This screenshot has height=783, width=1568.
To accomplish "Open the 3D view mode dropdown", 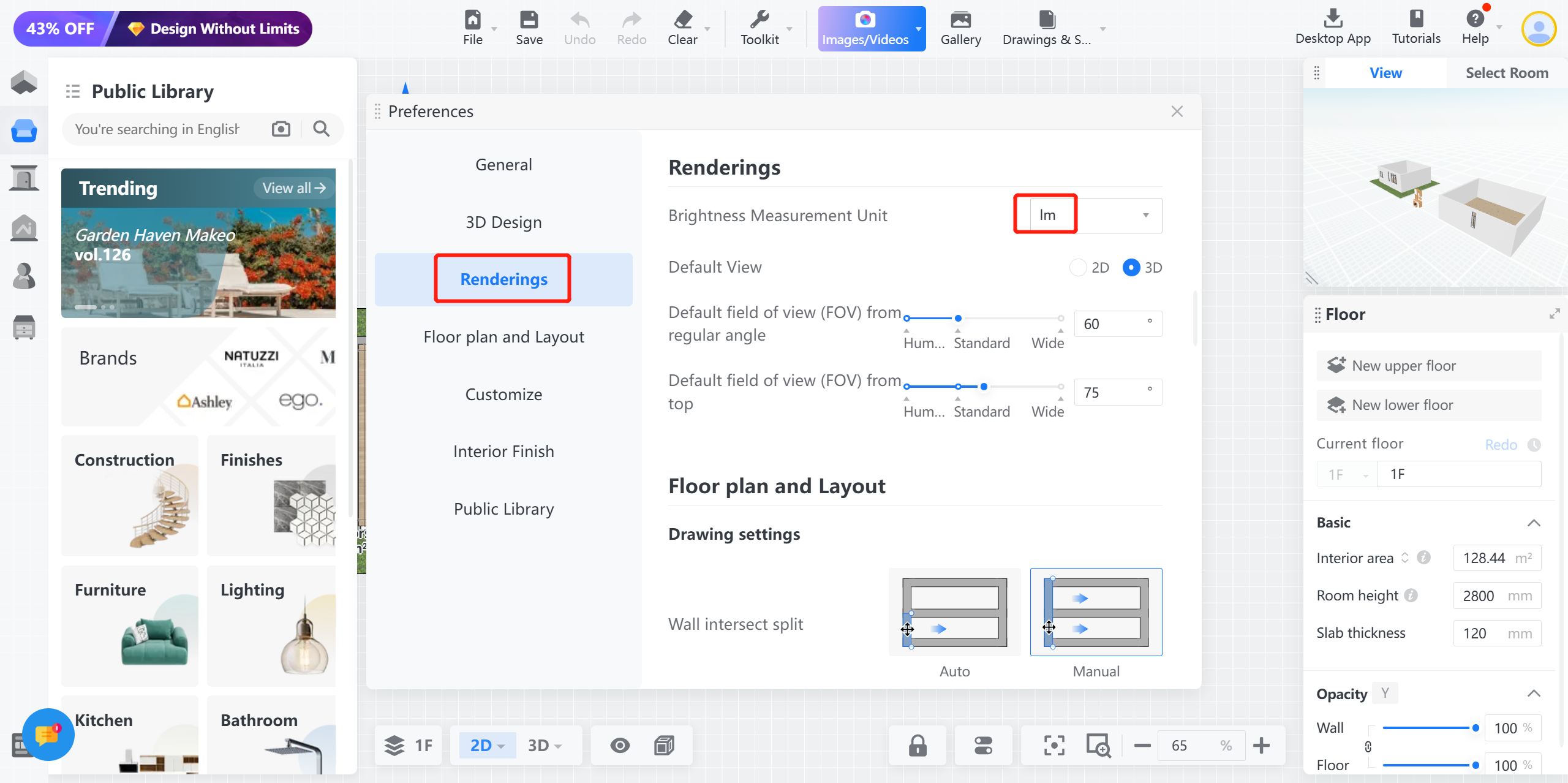I will tap(545, 745).
